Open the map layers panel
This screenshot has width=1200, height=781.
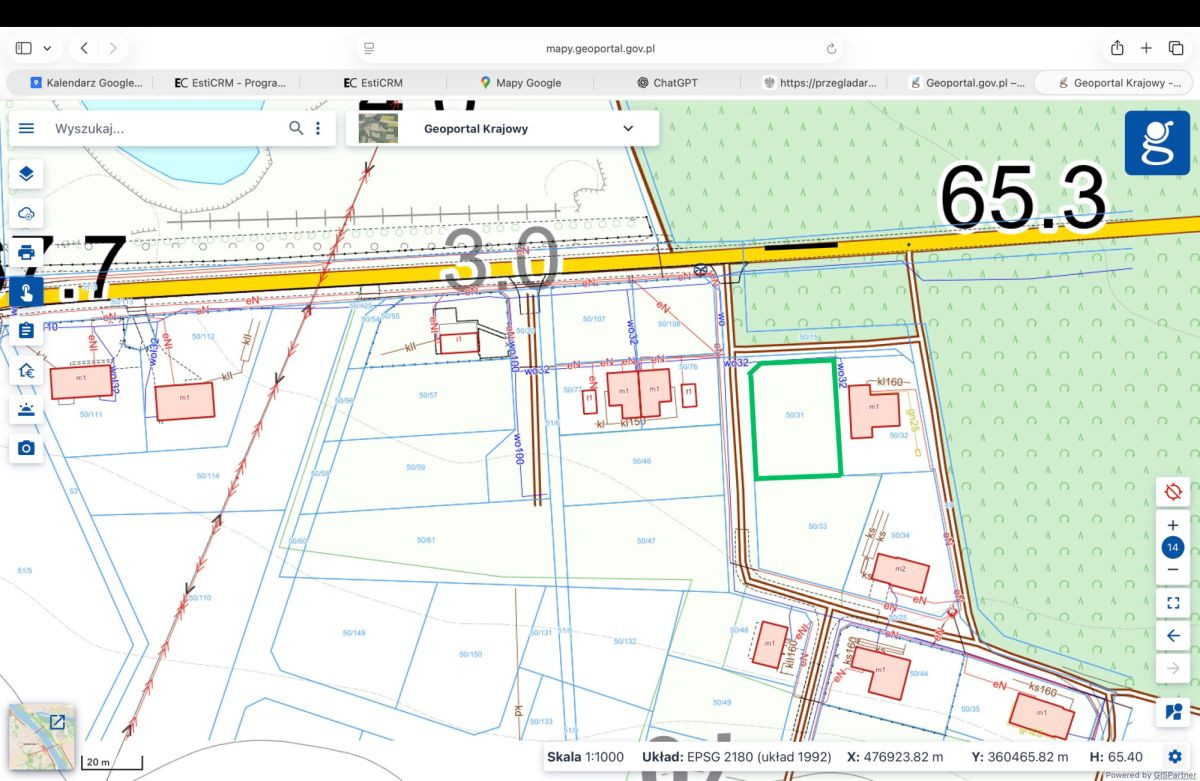pos(26,173)
